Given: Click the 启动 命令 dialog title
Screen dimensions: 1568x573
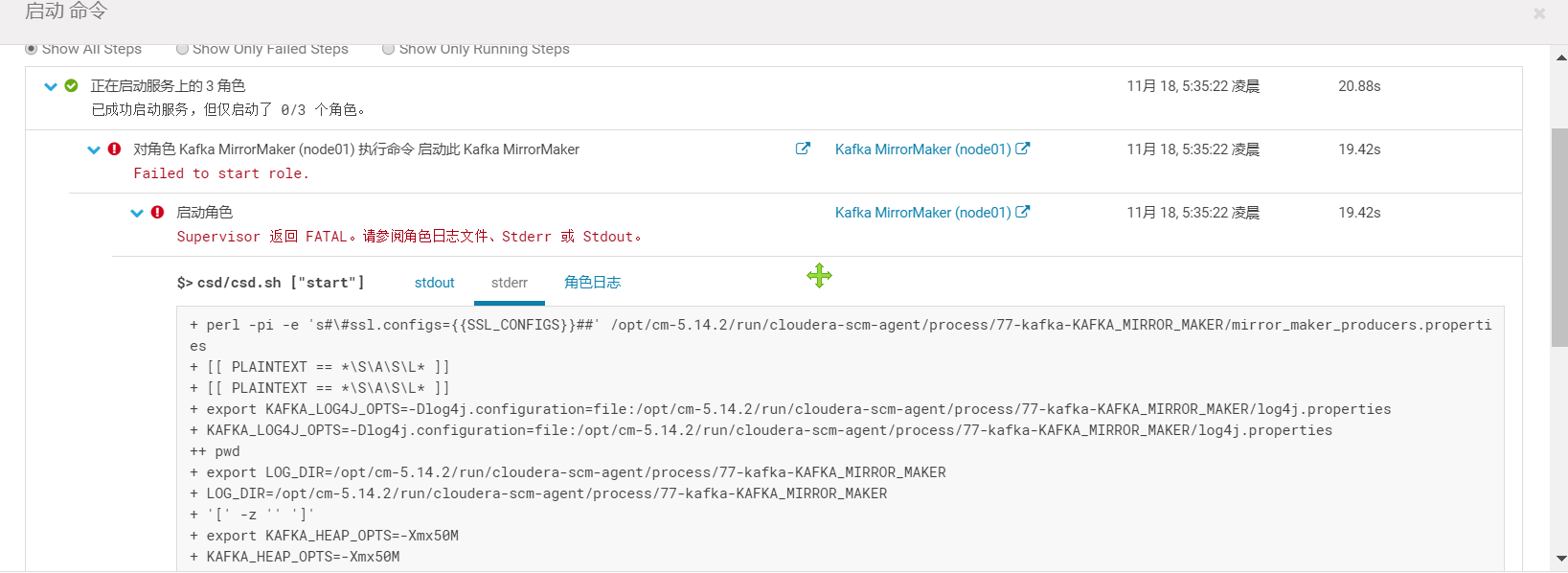Looking at the screenshot, I should 66,11.
